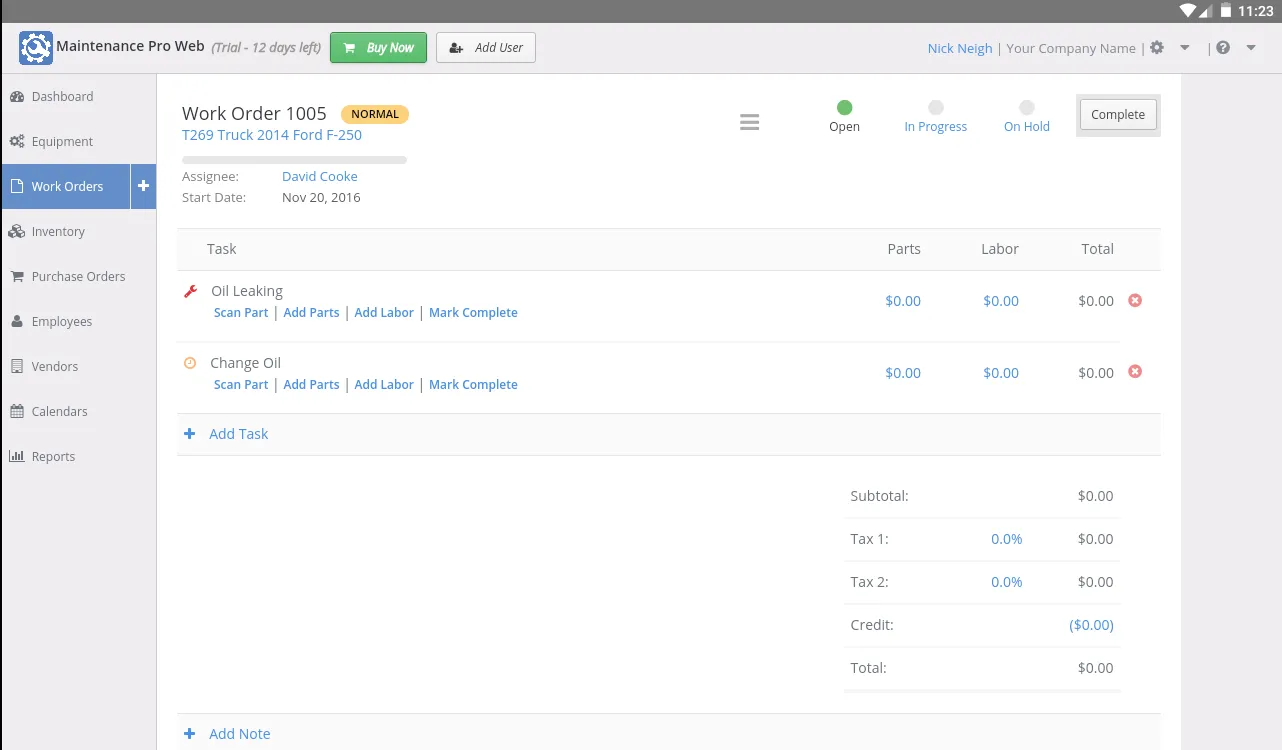Viewport: 1282px width, 750px height.
Task: Open the Vendors section
Action: (54, 366)
